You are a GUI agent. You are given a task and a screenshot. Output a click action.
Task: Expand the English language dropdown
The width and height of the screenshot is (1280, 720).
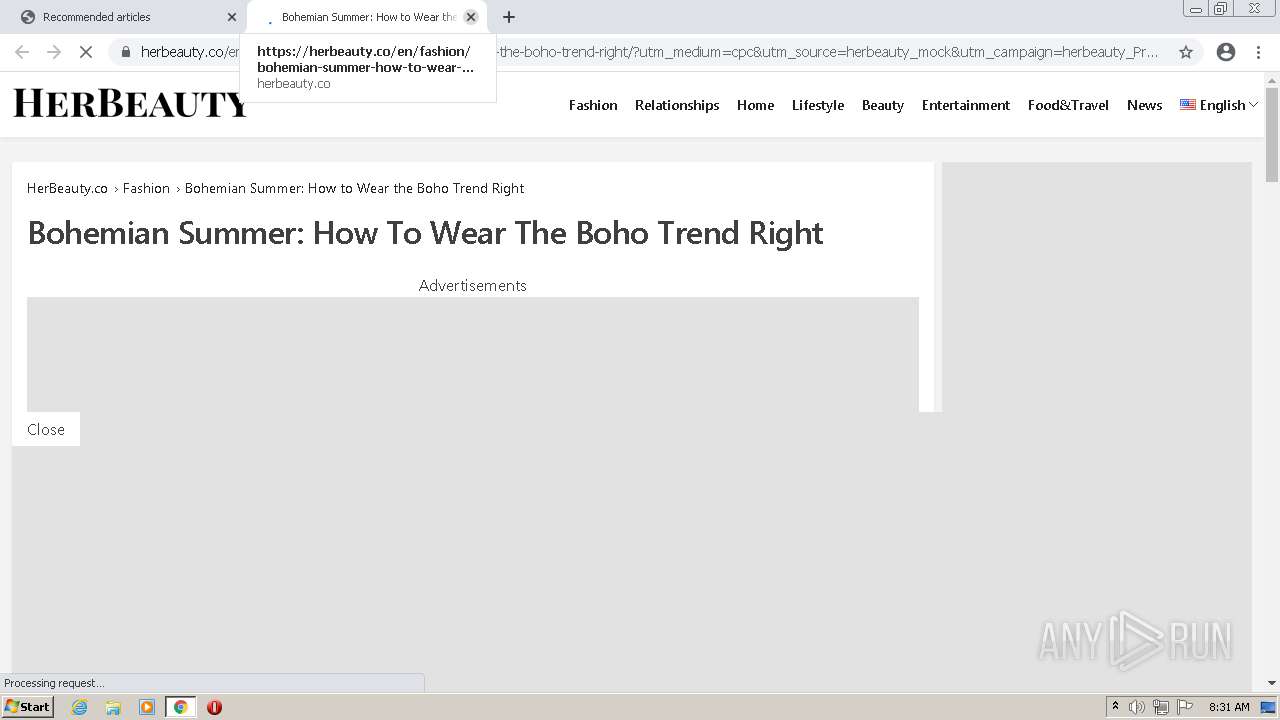(x=1219, y=105)
